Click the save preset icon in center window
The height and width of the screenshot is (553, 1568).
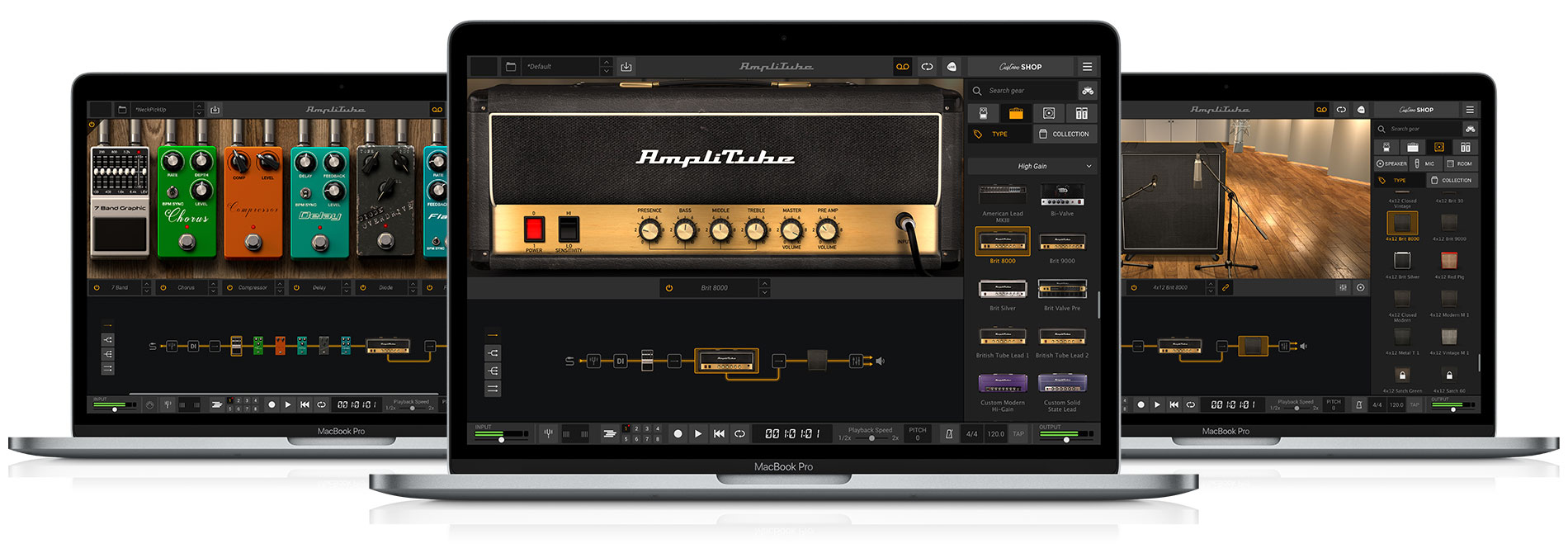pos(626,67)
